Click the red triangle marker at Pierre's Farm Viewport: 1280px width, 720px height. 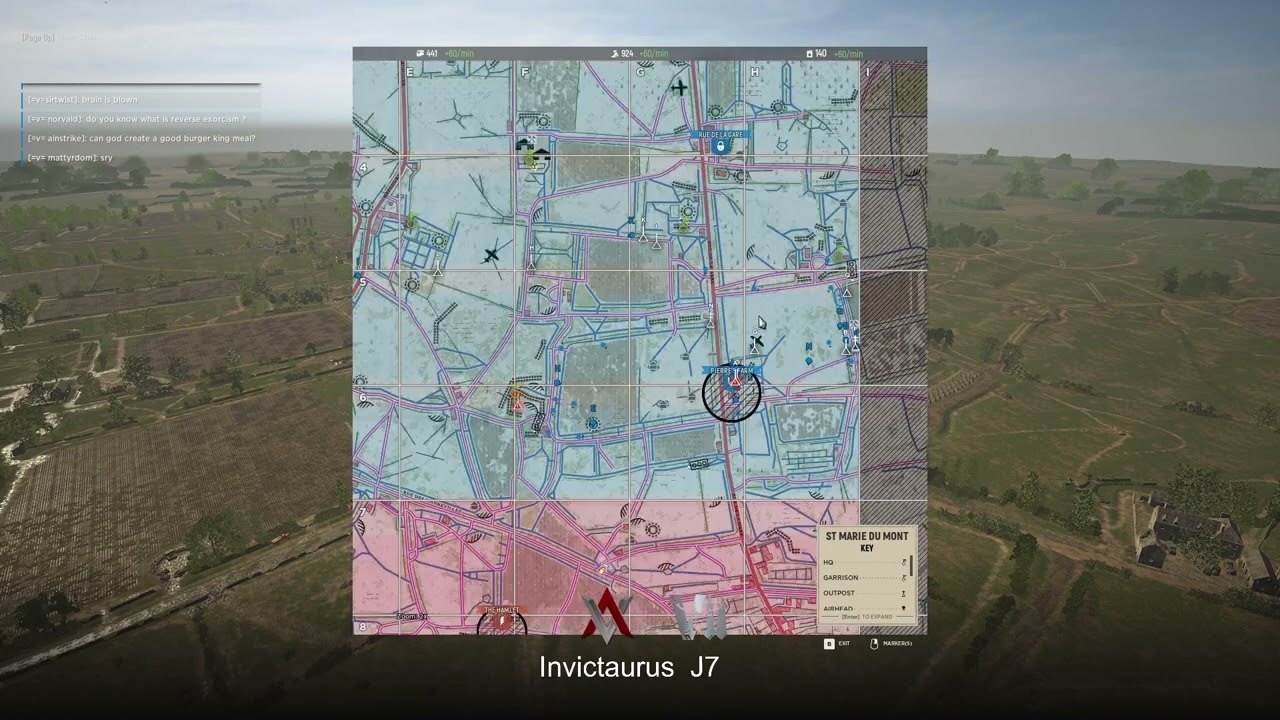(735, 381)
